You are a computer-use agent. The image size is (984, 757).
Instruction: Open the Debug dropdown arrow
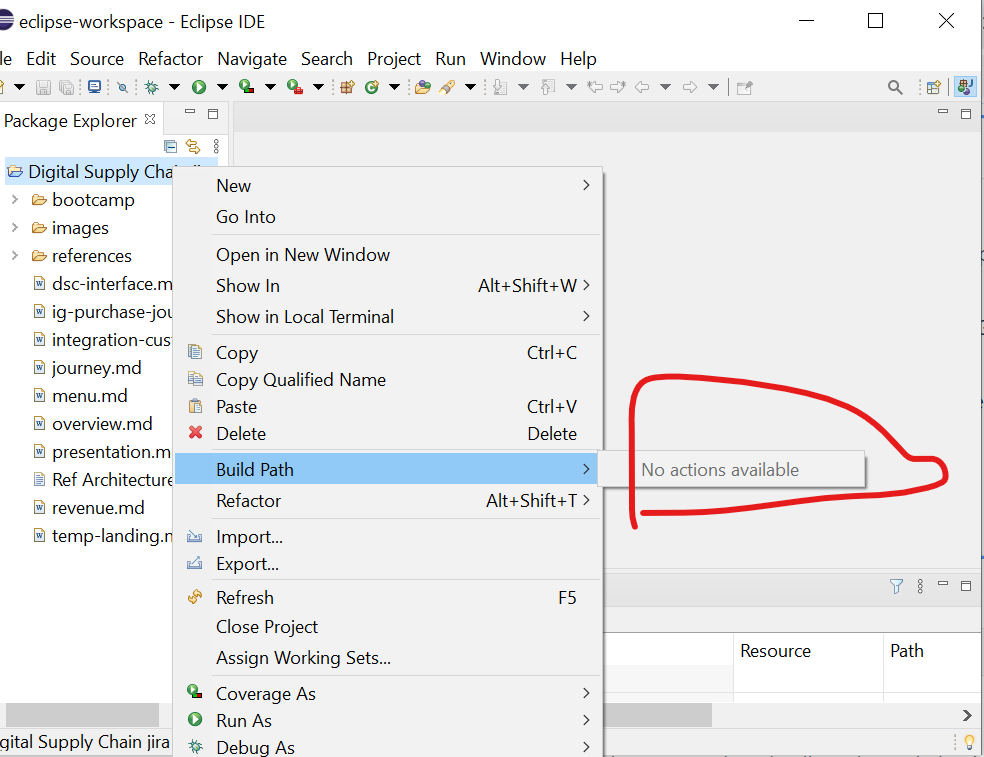174,87
